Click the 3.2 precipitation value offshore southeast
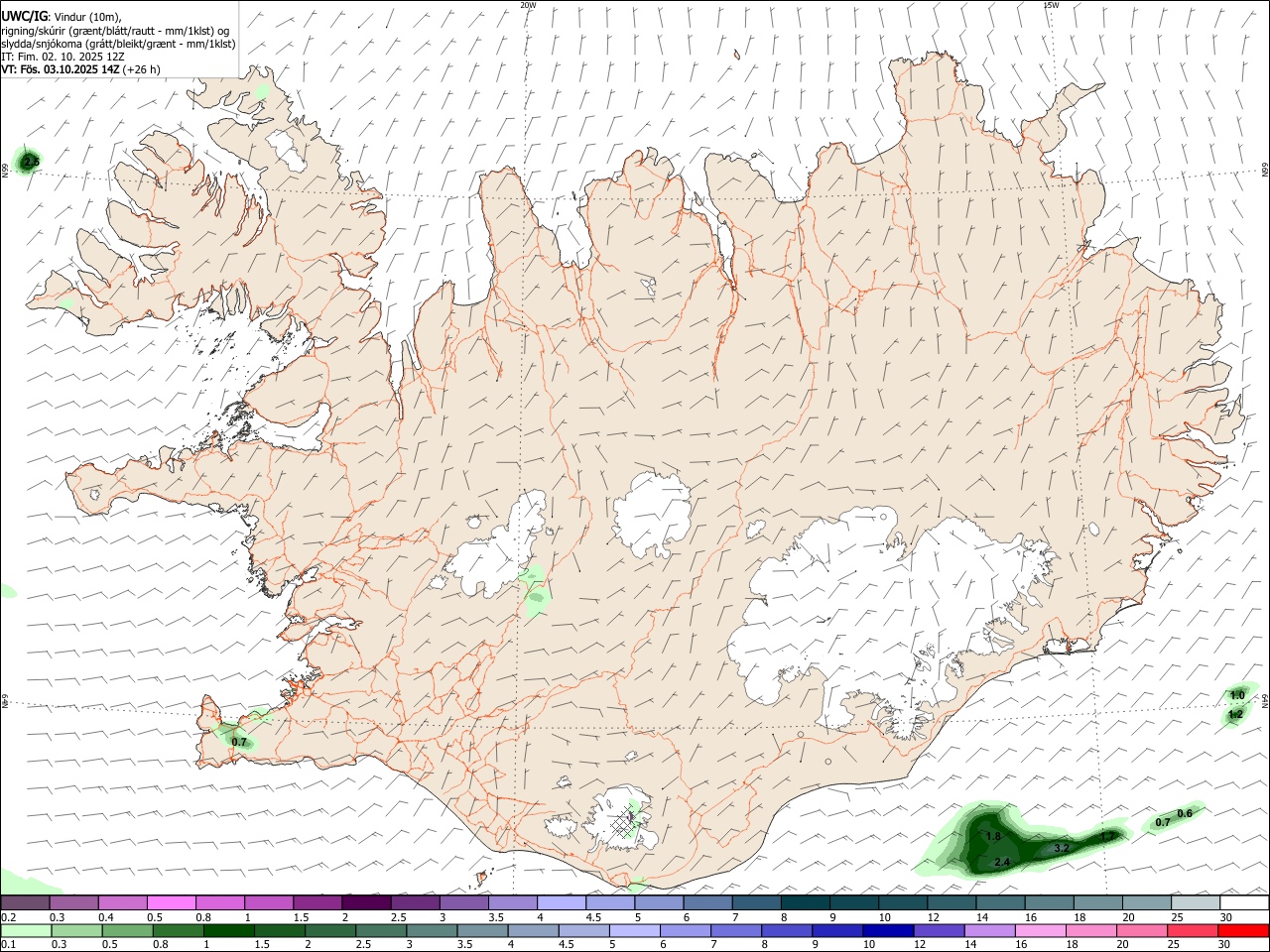The height and width of the screenshot is (952, 1270). coord(1061,848)
